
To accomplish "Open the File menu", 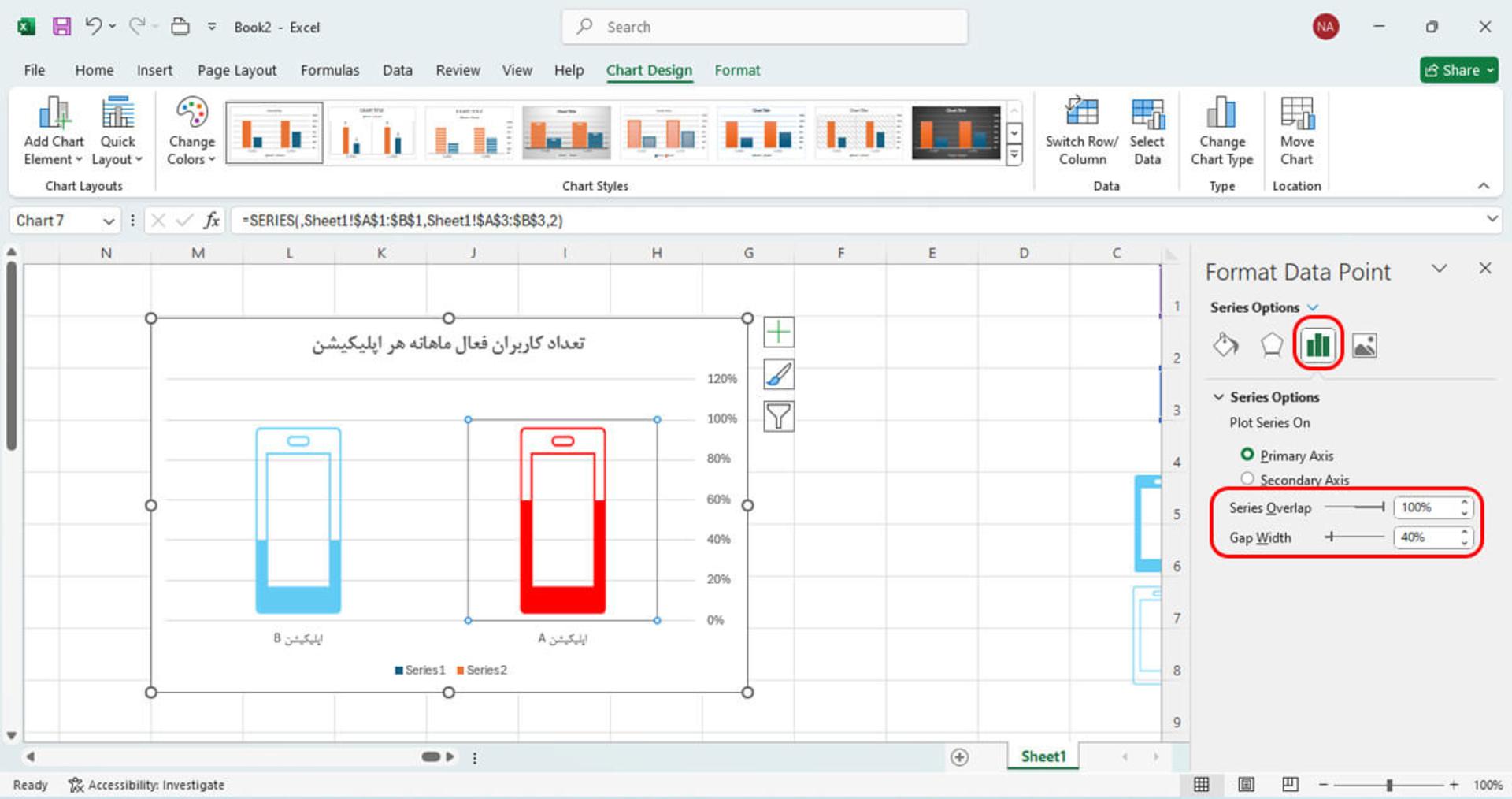I will [x=35, y=70].
